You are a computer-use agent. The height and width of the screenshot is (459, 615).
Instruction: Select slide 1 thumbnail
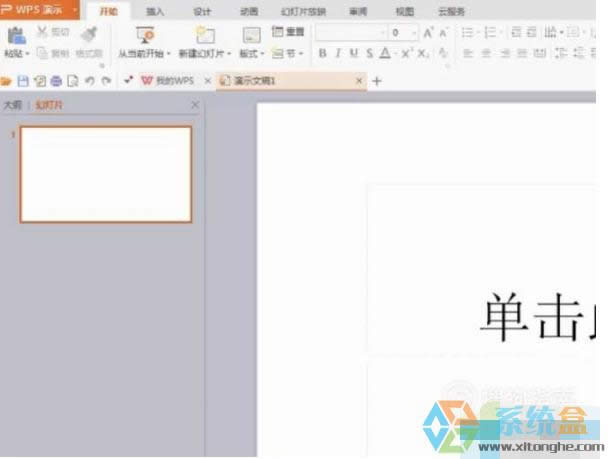[106, 174]
